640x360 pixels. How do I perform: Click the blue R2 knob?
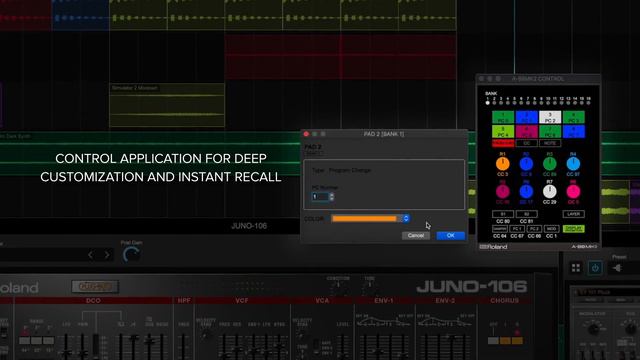point(526,164)
